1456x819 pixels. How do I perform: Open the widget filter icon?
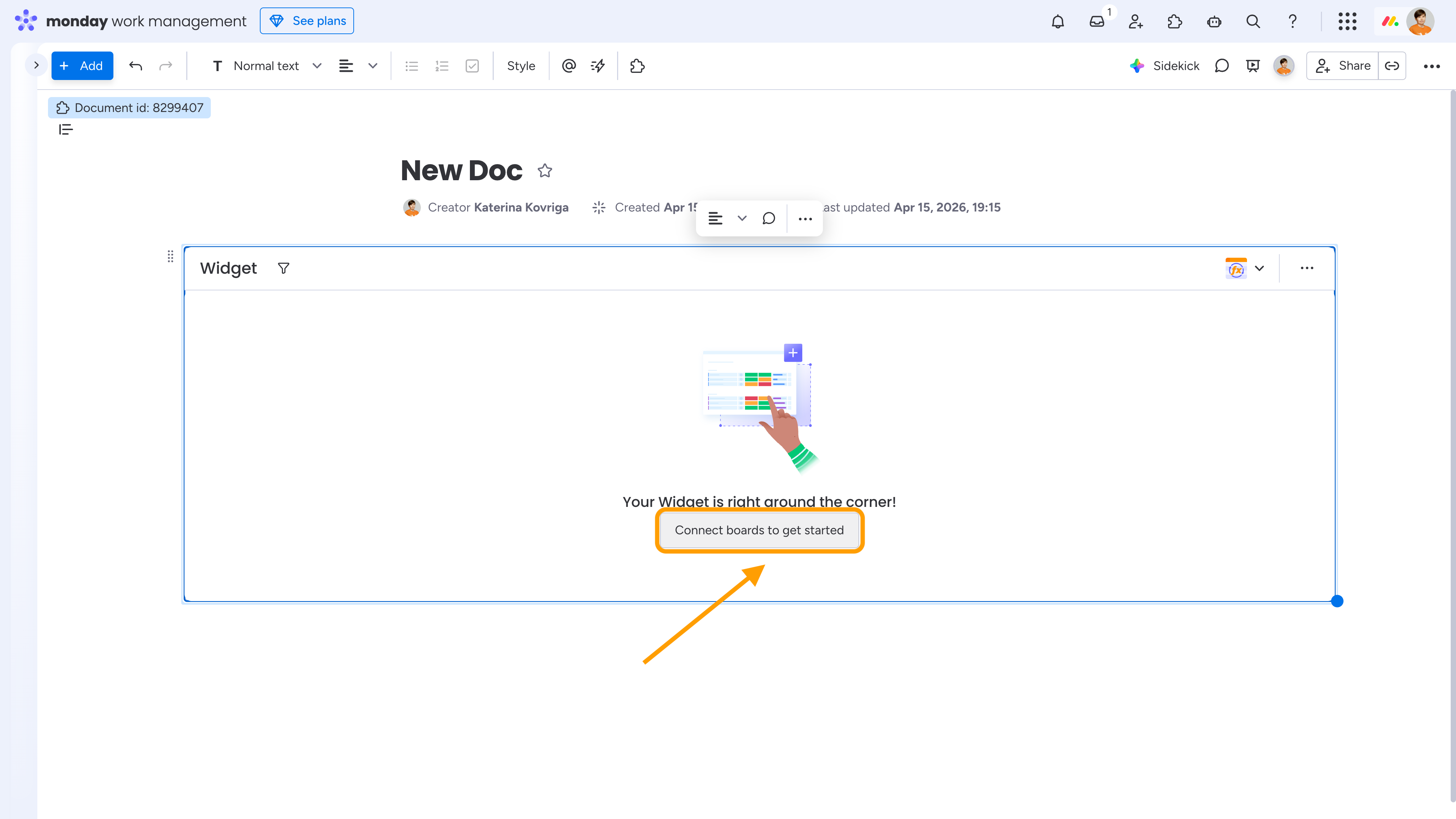click(284, 268)
